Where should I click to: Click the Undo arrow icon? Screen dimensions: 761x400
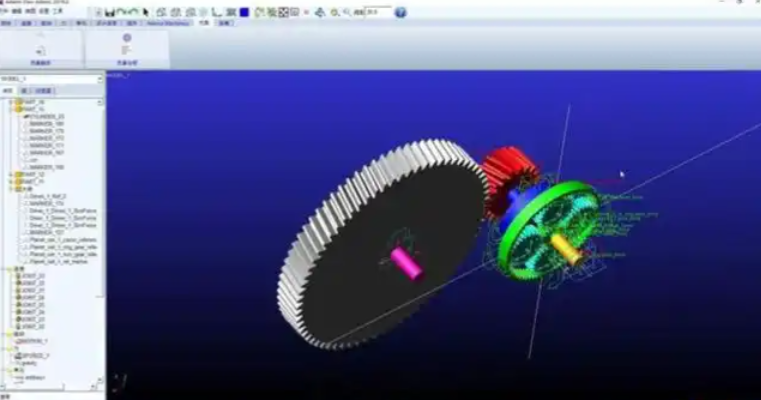pos(120,12)
